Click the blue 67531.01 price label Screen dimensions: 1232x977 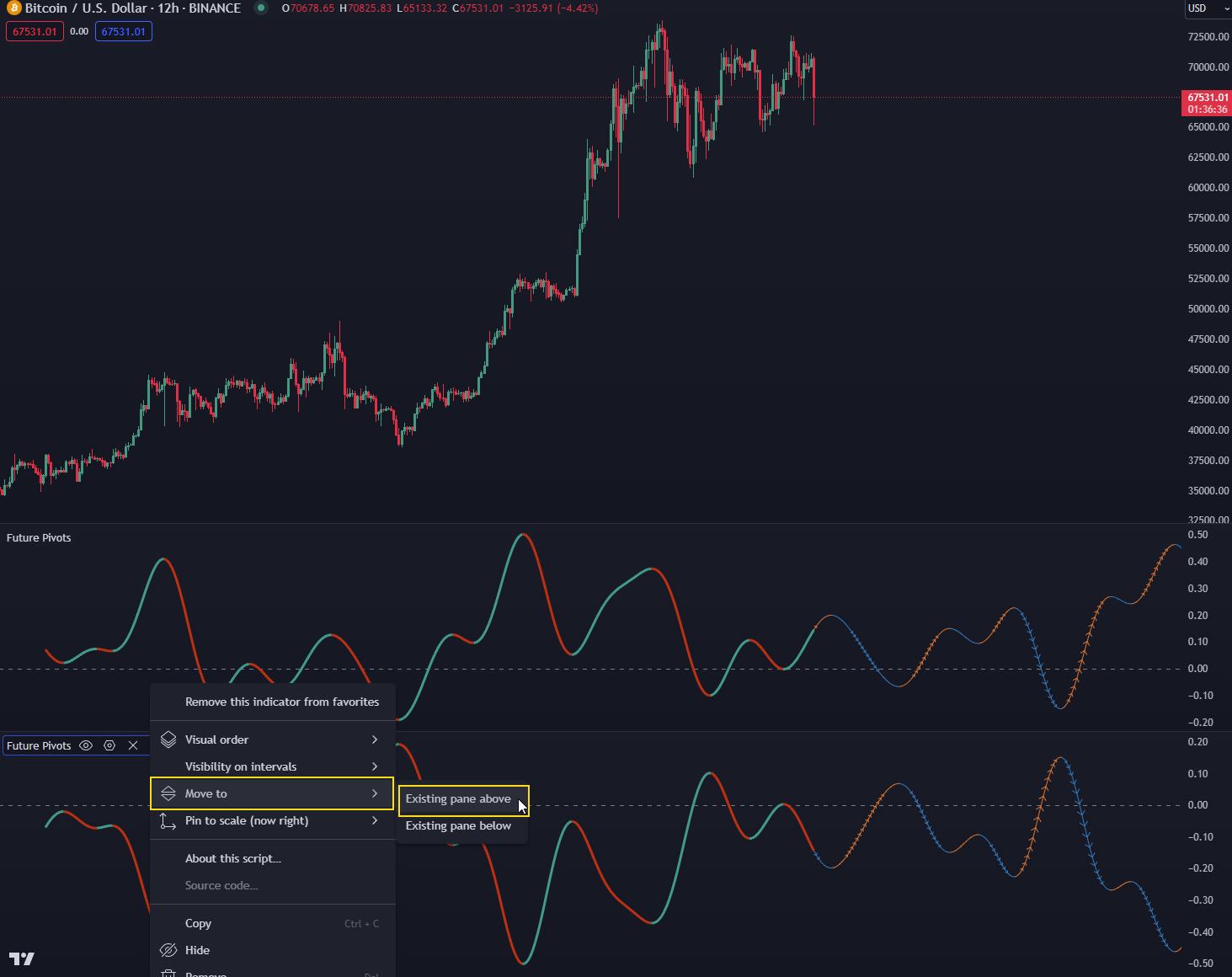[x=124, y=31]
